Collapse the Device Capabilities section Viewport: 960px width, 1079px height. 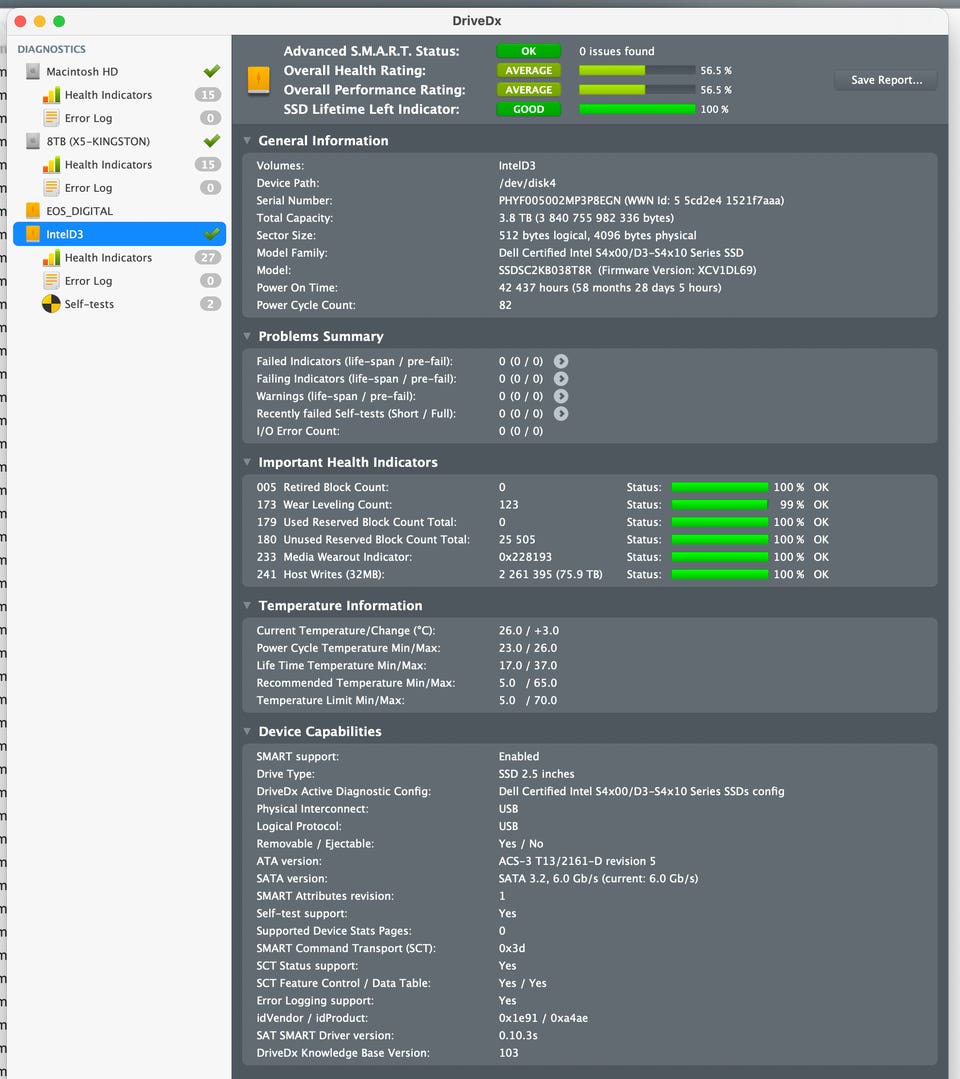tap(247, 731)
